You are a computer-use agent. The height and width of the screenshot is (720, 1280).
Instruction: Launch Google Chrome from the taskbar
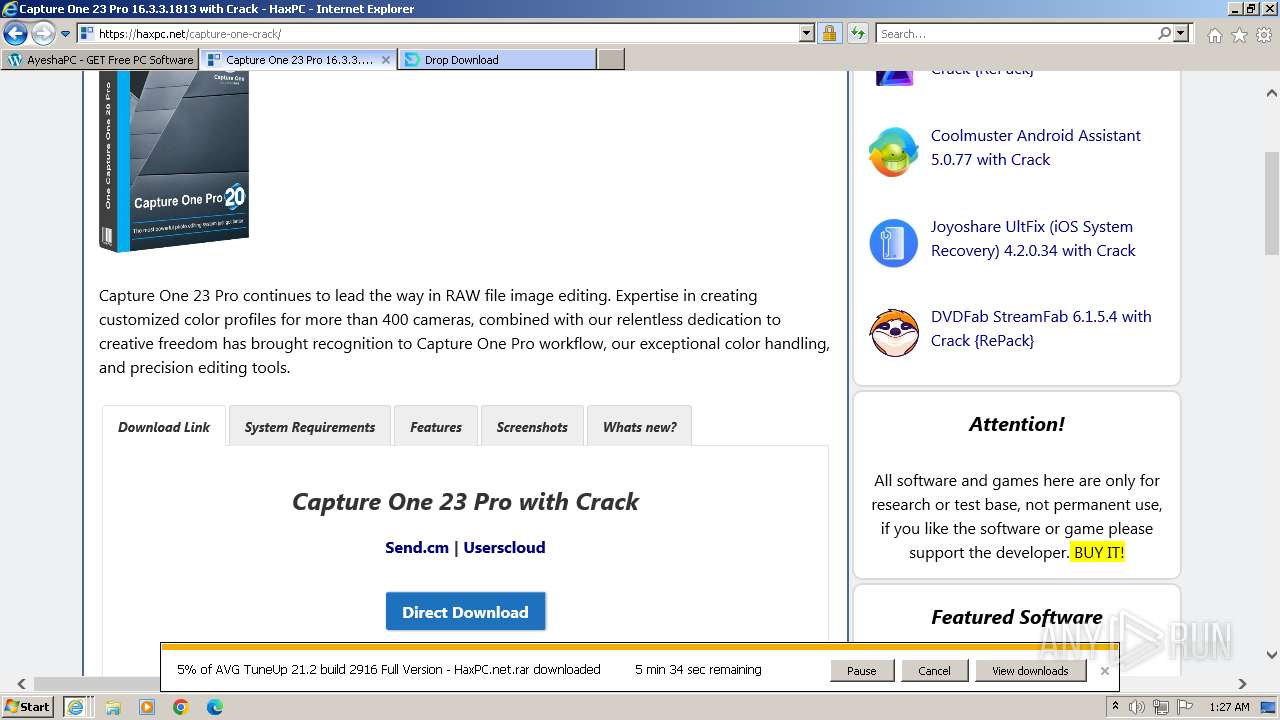pos(180,707)
